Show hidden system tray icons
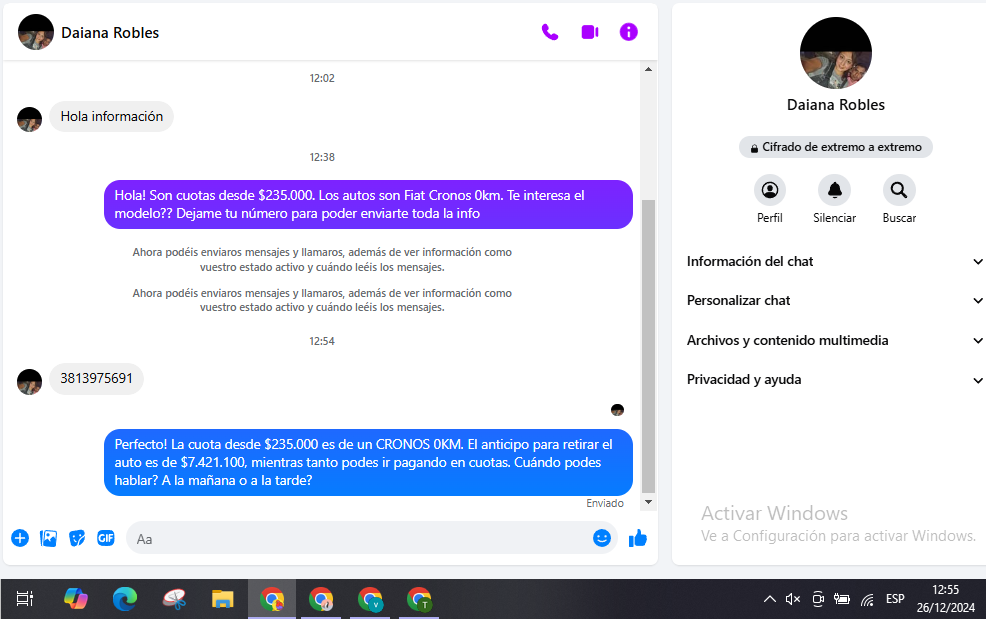The width and height of the screenshot is (986, 619). click(770, 599)
